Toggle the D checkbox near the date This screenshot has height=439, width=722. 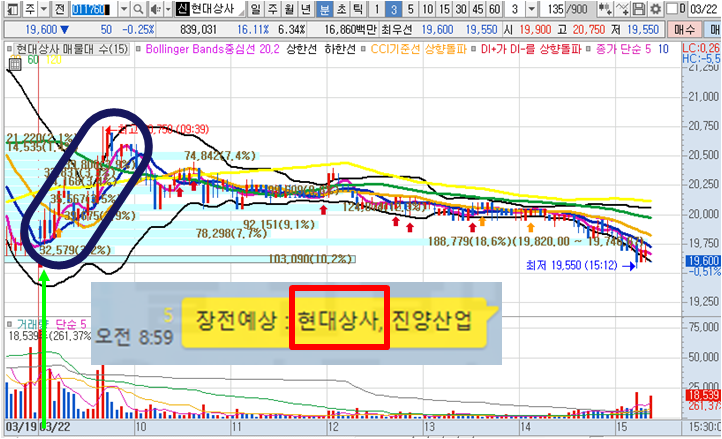point(673,9)
